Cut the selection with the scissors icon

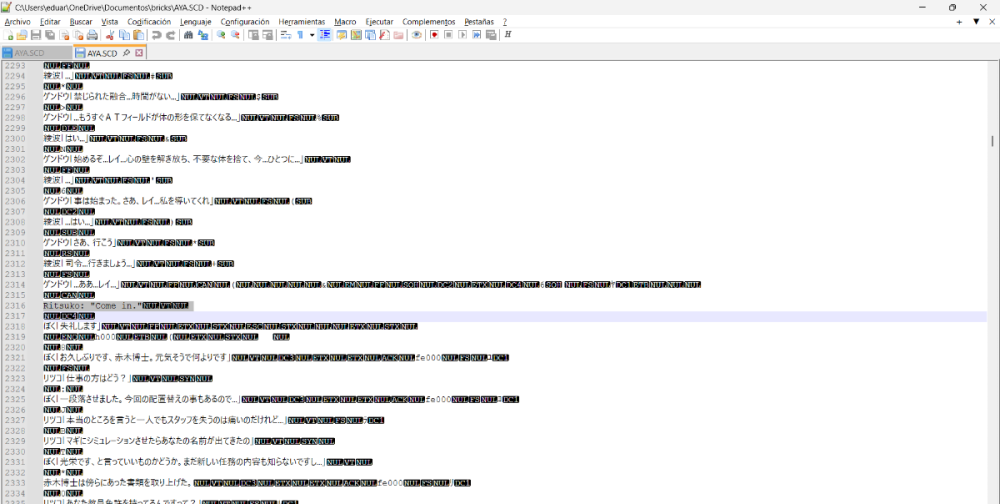point(110,34)
